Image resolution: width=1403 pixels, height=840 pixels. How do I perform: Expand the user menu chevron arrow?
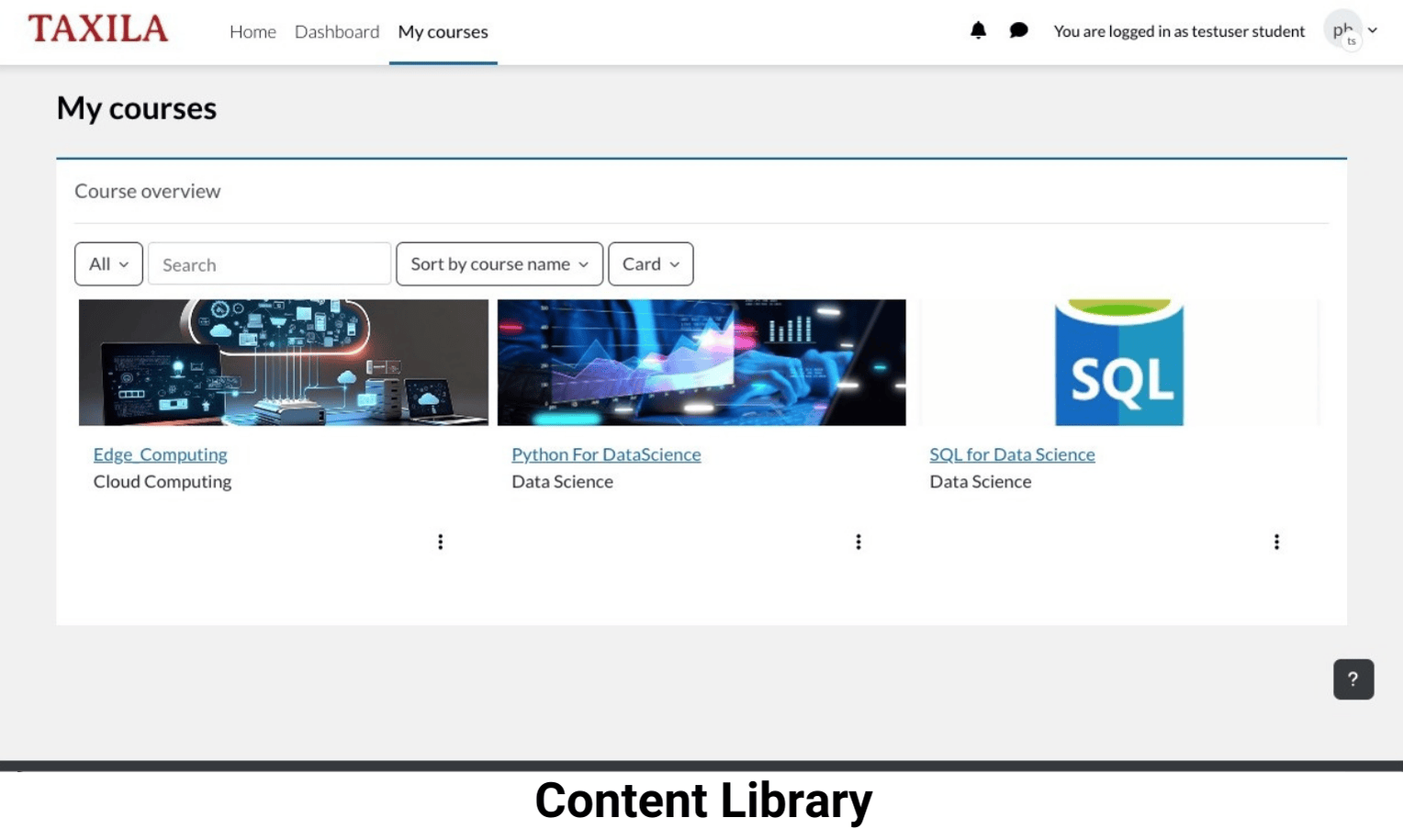click(x=1373, y=30)
